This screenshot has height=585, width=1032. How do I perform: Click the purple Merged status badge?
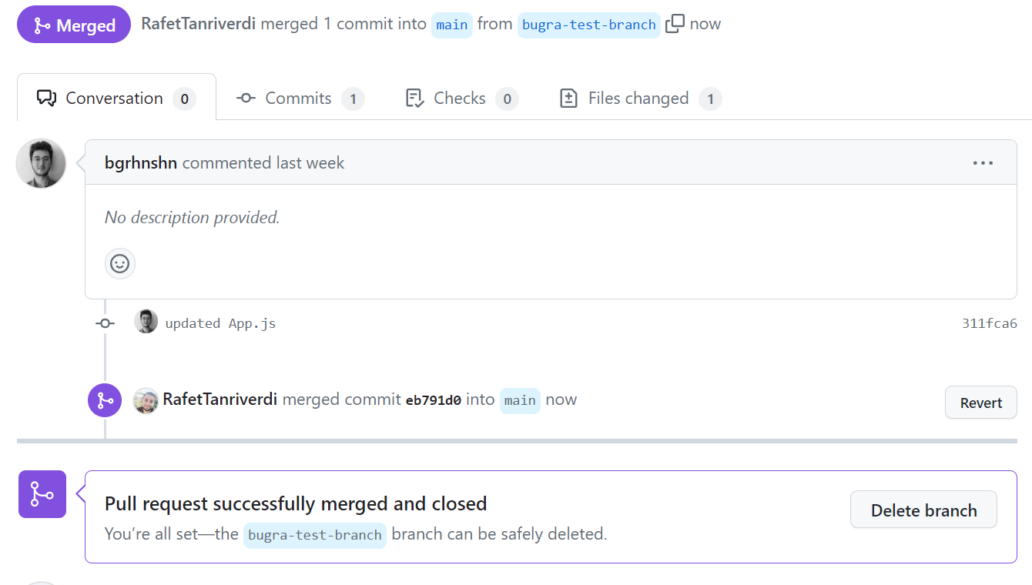(x=74, y=25)
